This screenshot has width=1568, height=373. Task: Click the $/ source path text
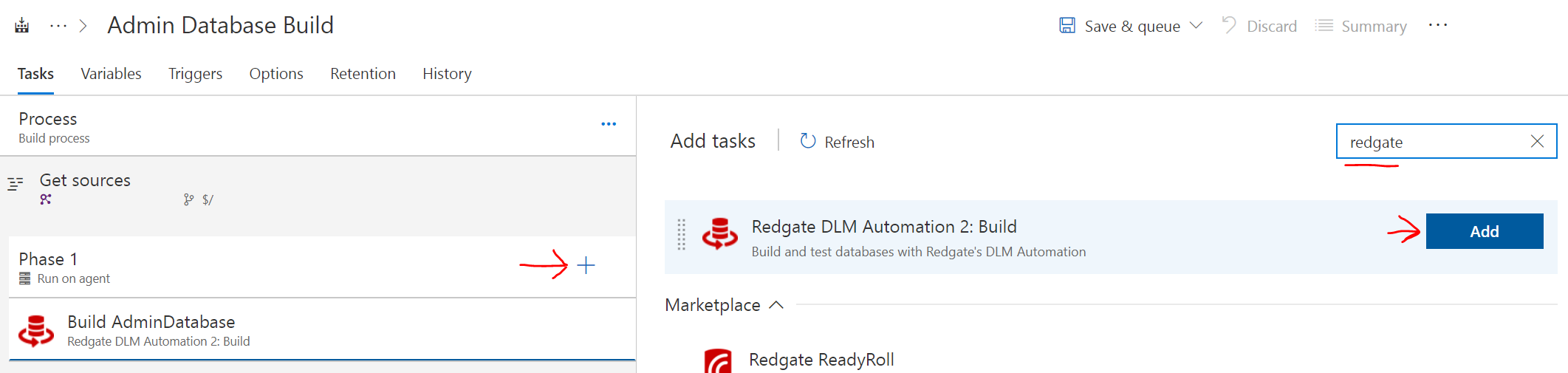208,199
